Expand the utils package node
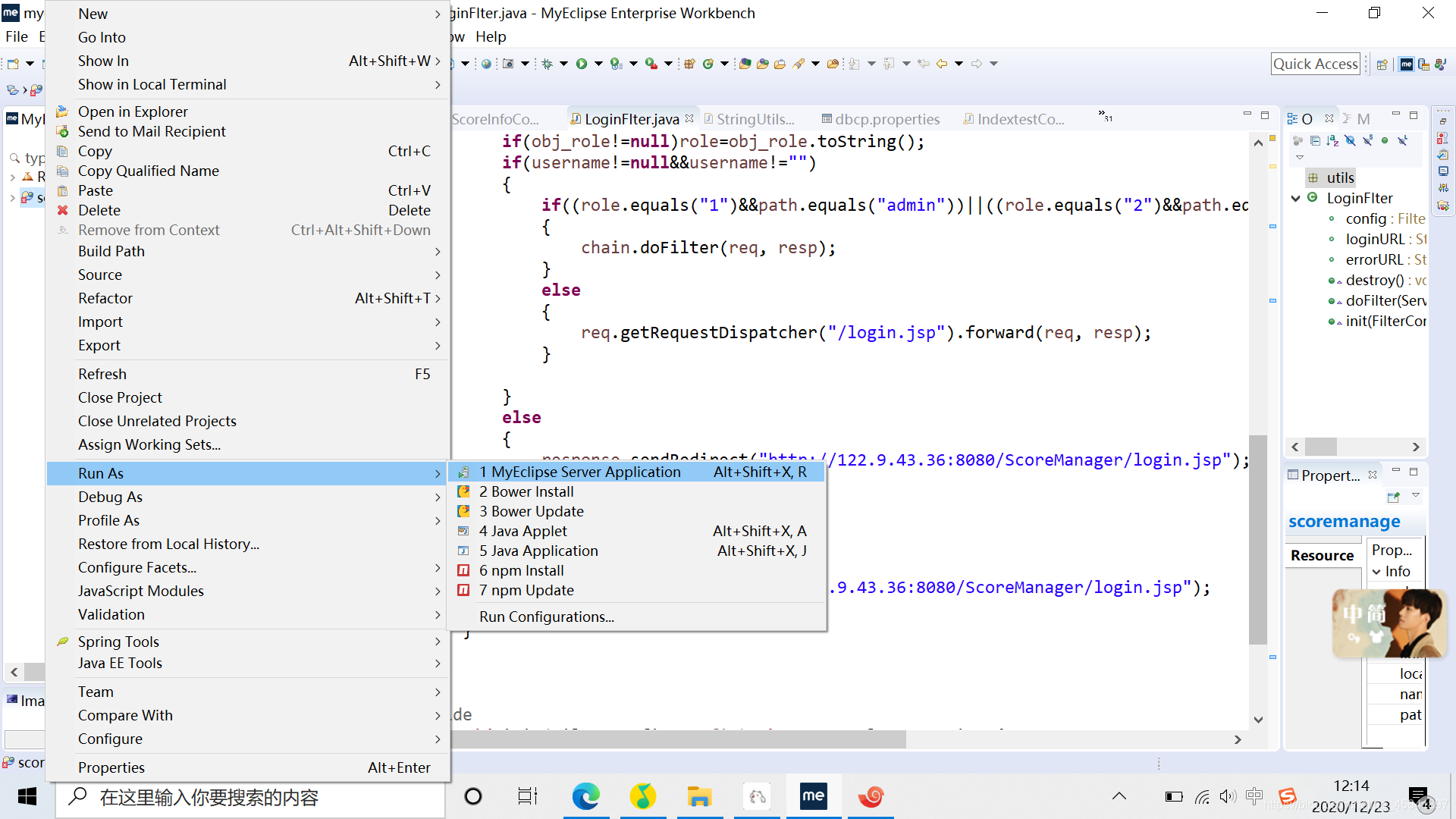The width and height of the screenshot is (1456, 819). coord(1339,177)
